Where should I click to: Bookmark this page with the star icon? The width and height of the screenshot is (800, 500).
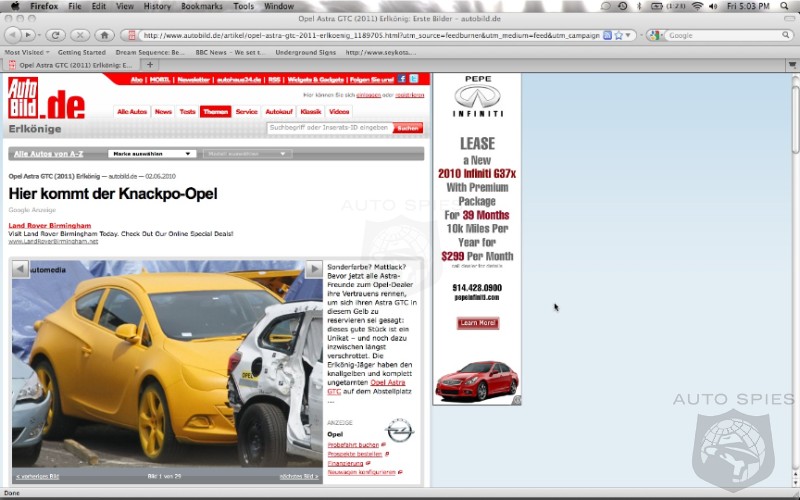(x=618, y=35)
